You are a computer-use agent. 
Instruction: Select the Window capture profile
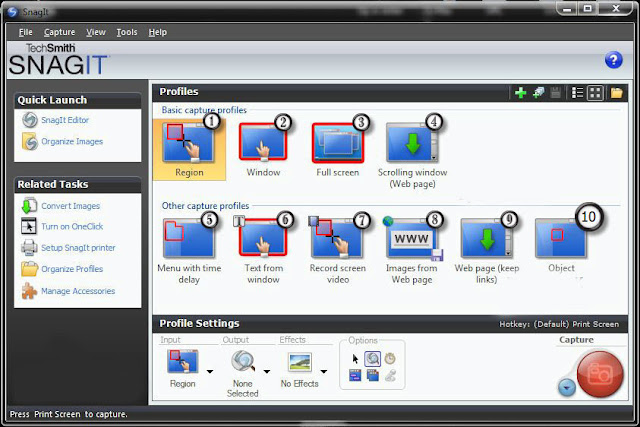263,149
